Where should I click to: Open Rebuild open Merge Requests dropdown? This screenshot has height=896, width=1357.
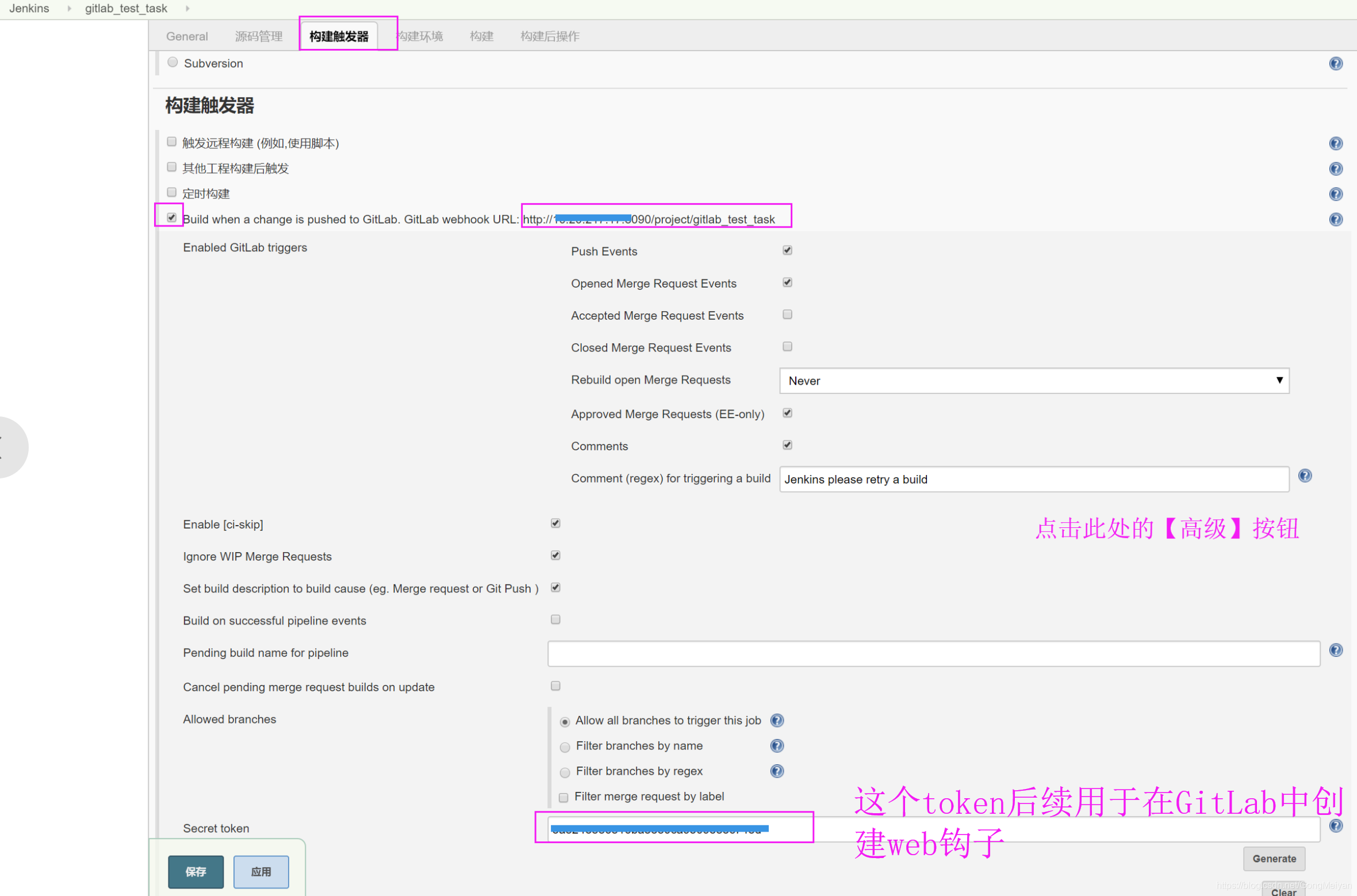tap(1034, 381)
